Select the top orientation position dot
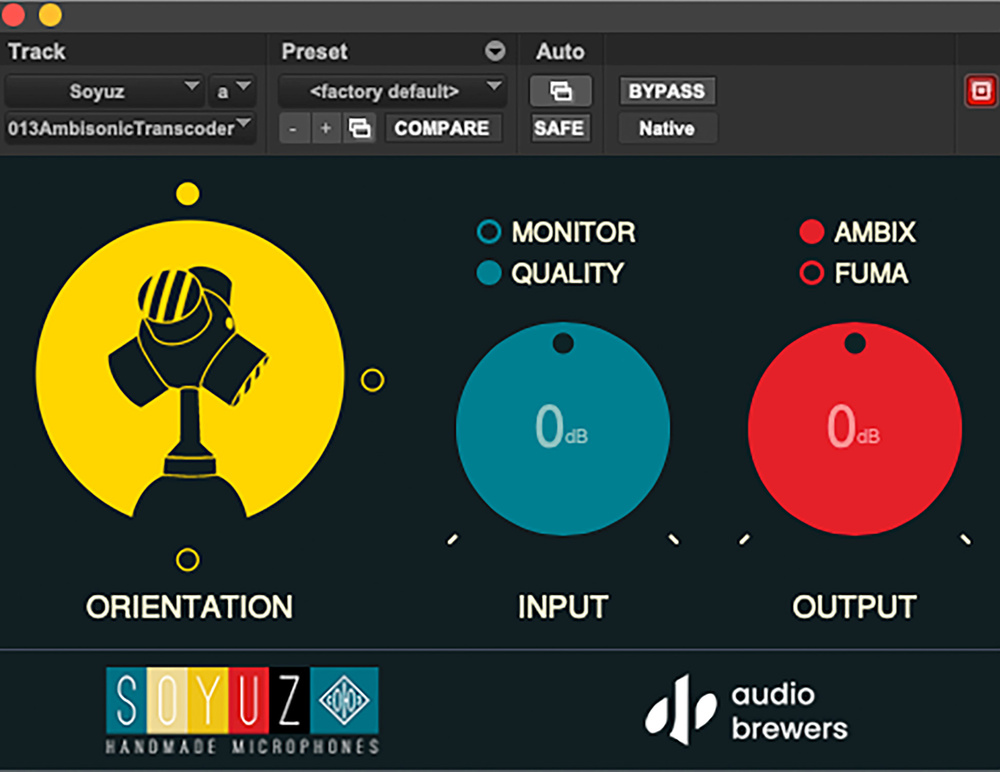 [x=187, y=193]
